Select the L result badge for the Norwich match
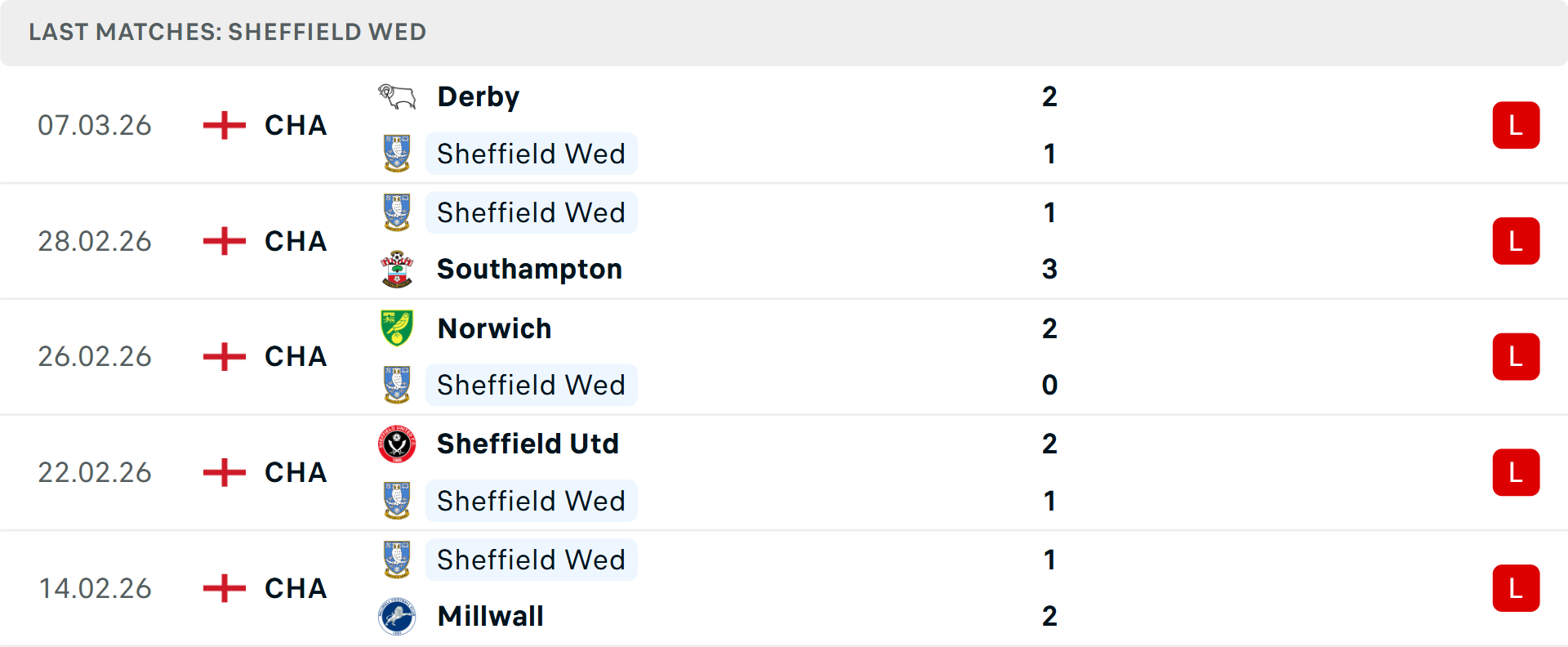This screenshot has height=647, width=1568. click(x=1517, y=356)
